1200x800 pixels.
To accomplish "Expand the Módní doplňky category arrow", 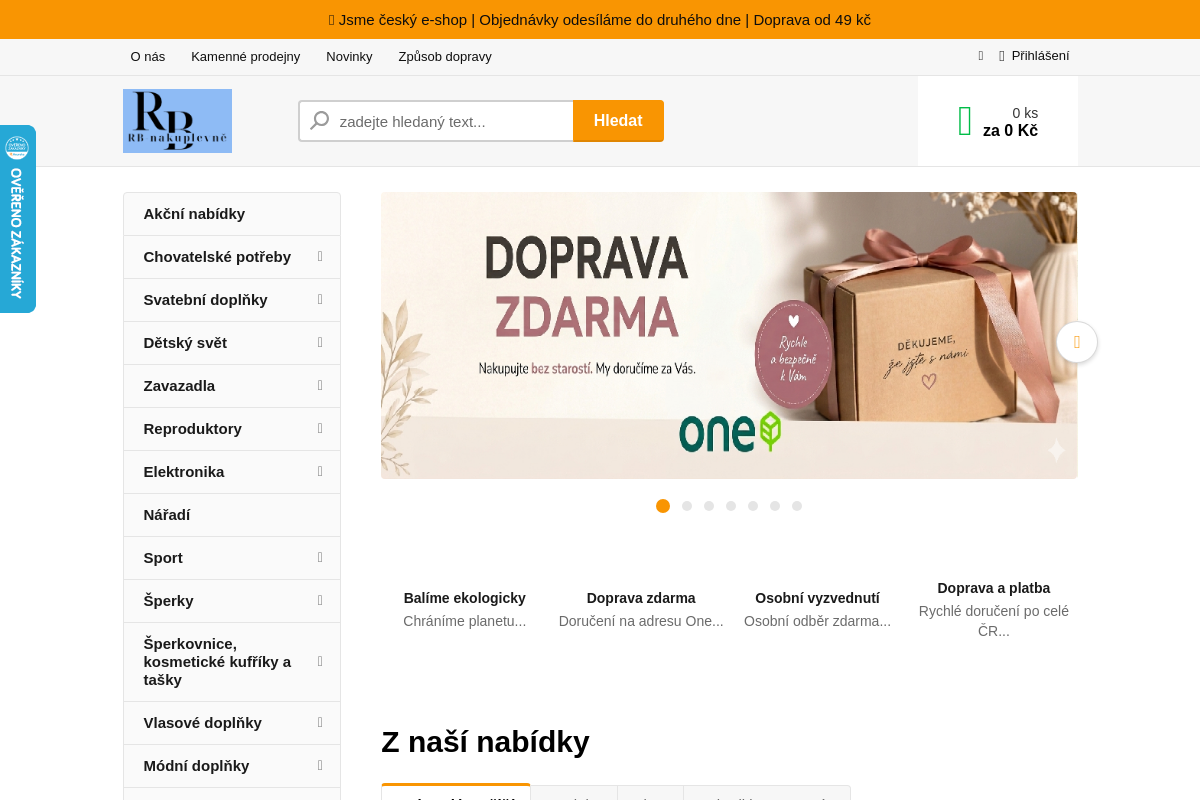I will tap(320, 766).
